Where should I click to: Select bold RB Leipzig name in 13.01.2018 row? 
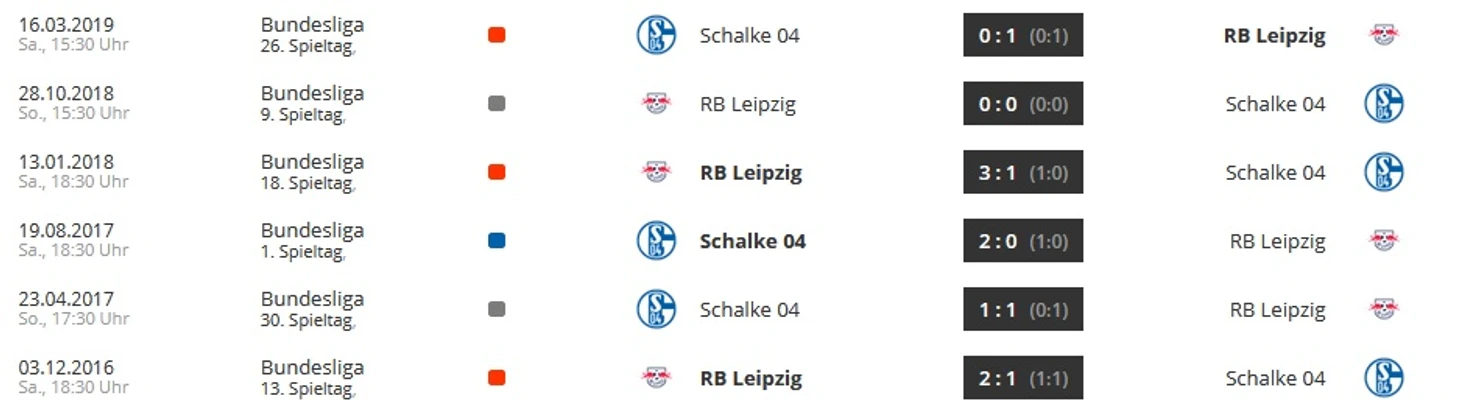coord(751,173)
